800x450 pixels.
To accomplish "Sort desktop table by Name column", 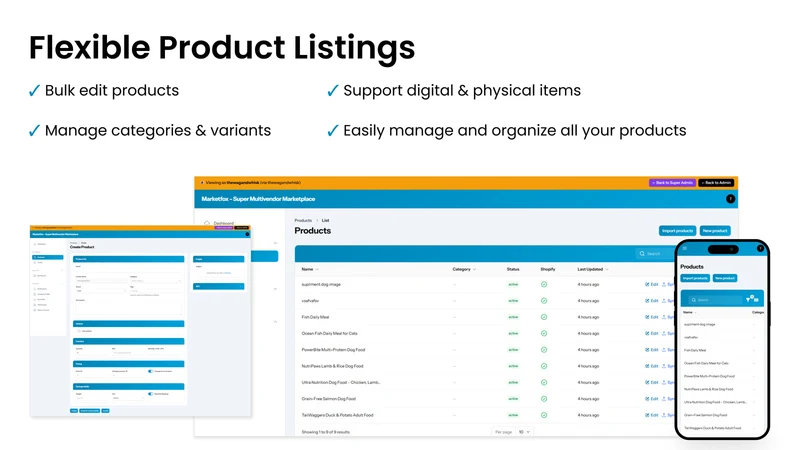I will 310,269.
